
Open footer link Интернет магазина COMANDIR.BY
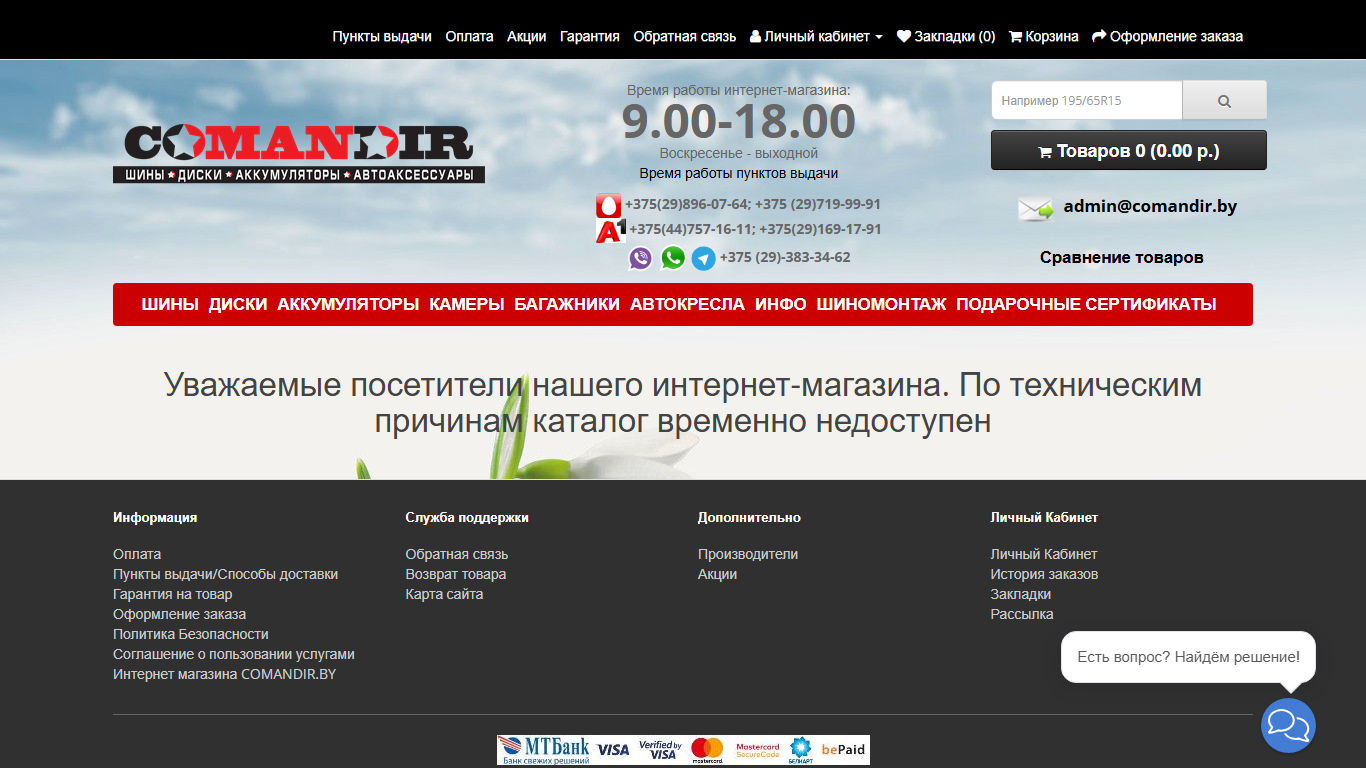(x=224, y=674)
